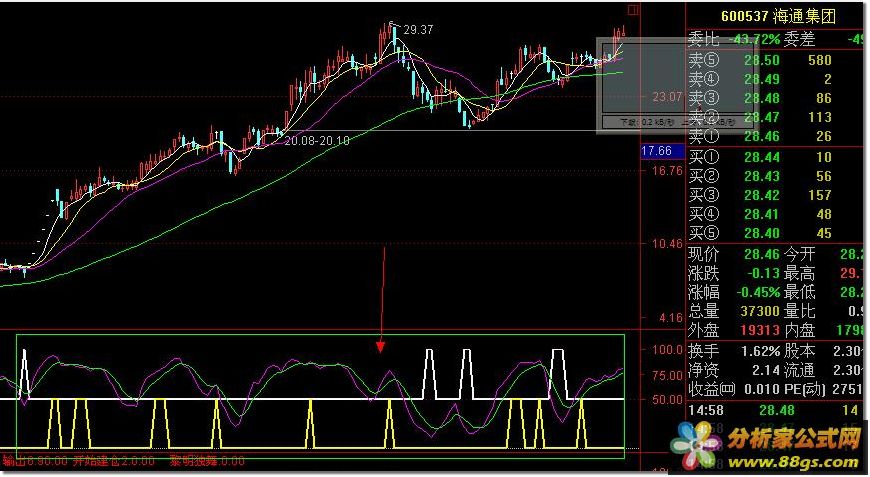
Task: Click the 20.08-20.10 price range label
Action: click(317, 141)
